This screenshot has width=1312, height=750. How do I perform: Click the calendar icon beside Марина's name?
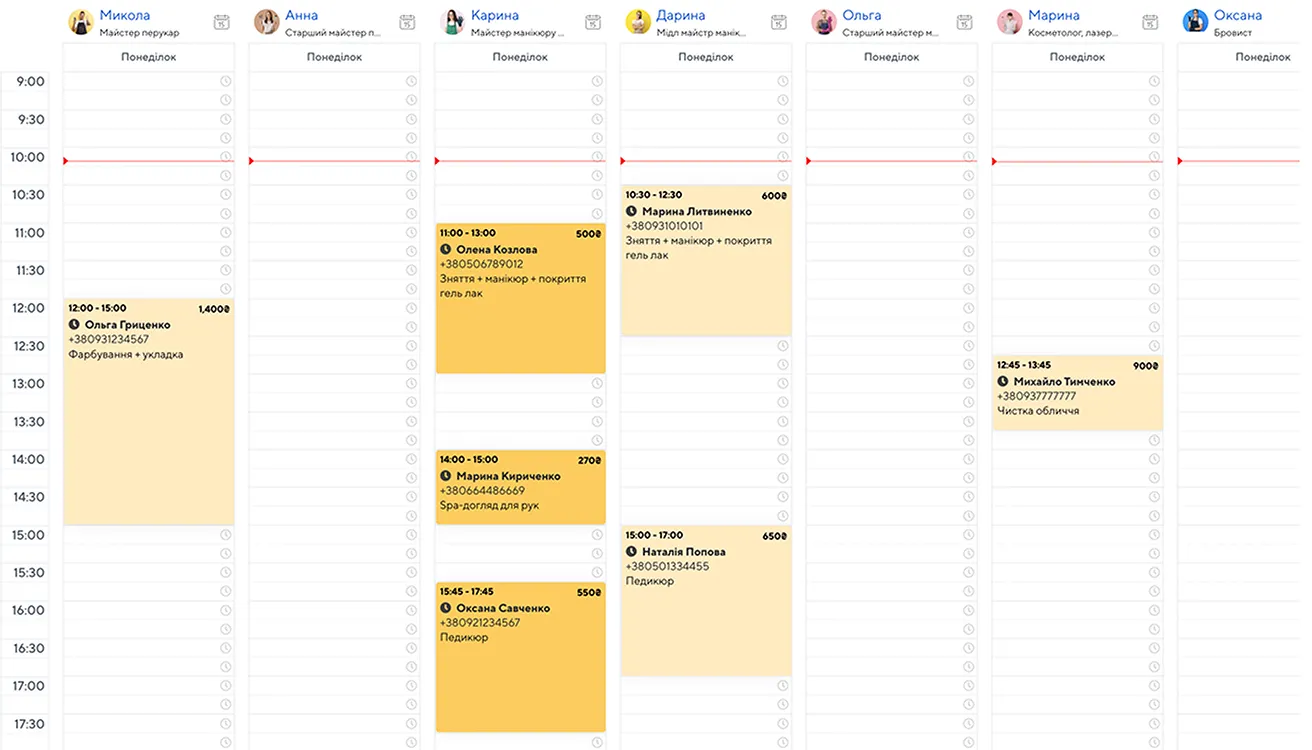(1150, 22)
